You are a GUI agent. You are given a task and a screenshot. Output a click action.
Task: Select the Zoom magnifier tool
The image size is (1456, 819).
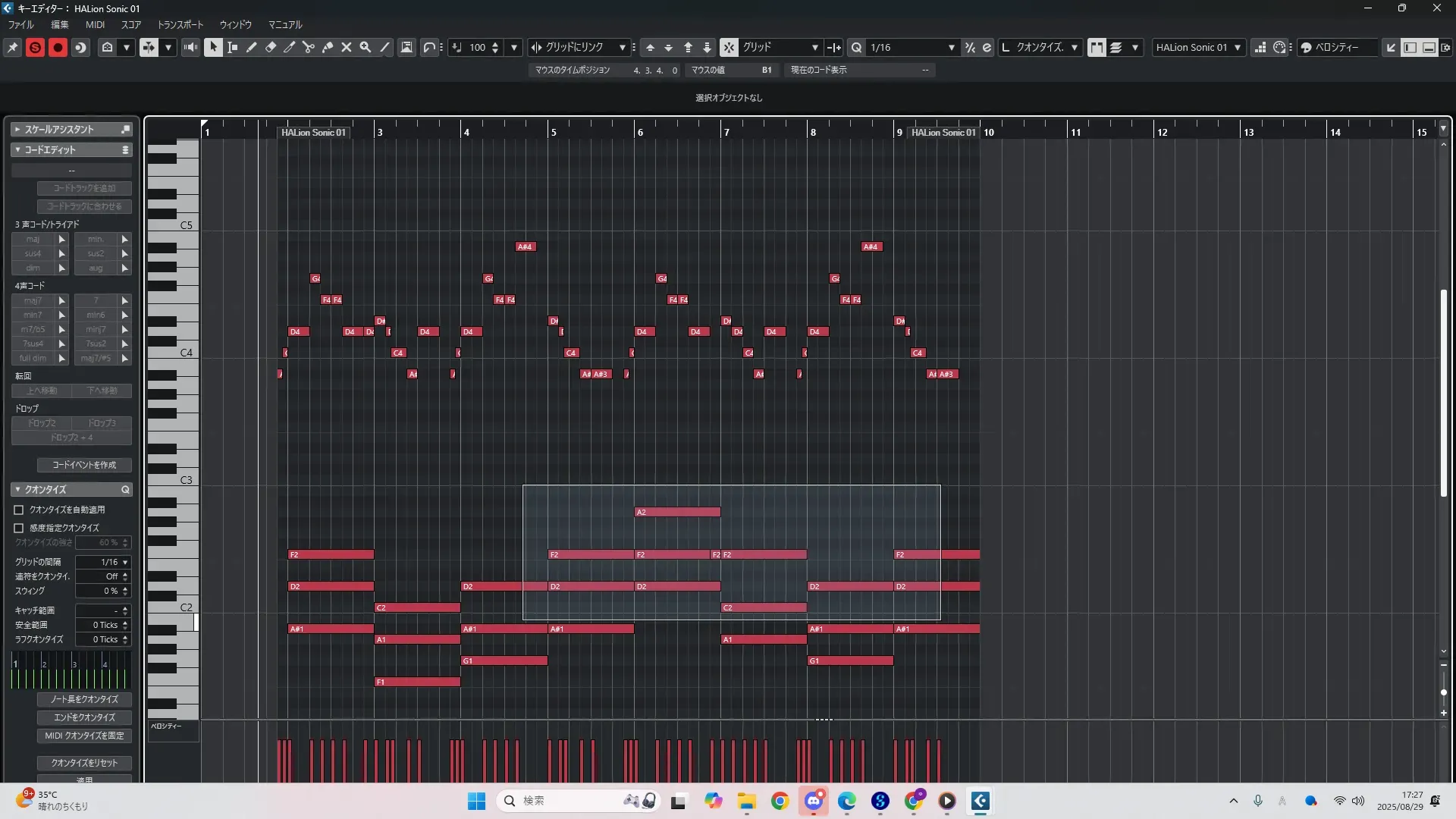tap(366, 47)
